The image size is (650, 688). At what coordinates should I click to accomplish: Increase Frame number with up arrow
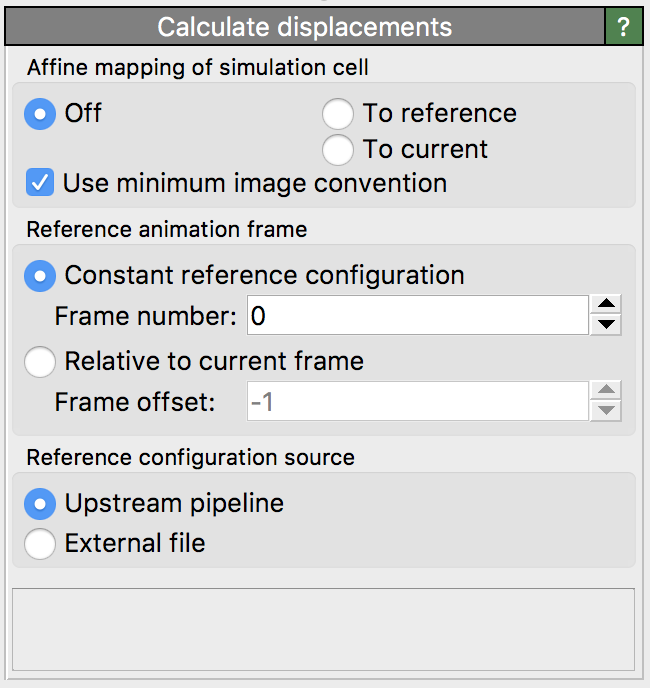(x=606, y=306)
